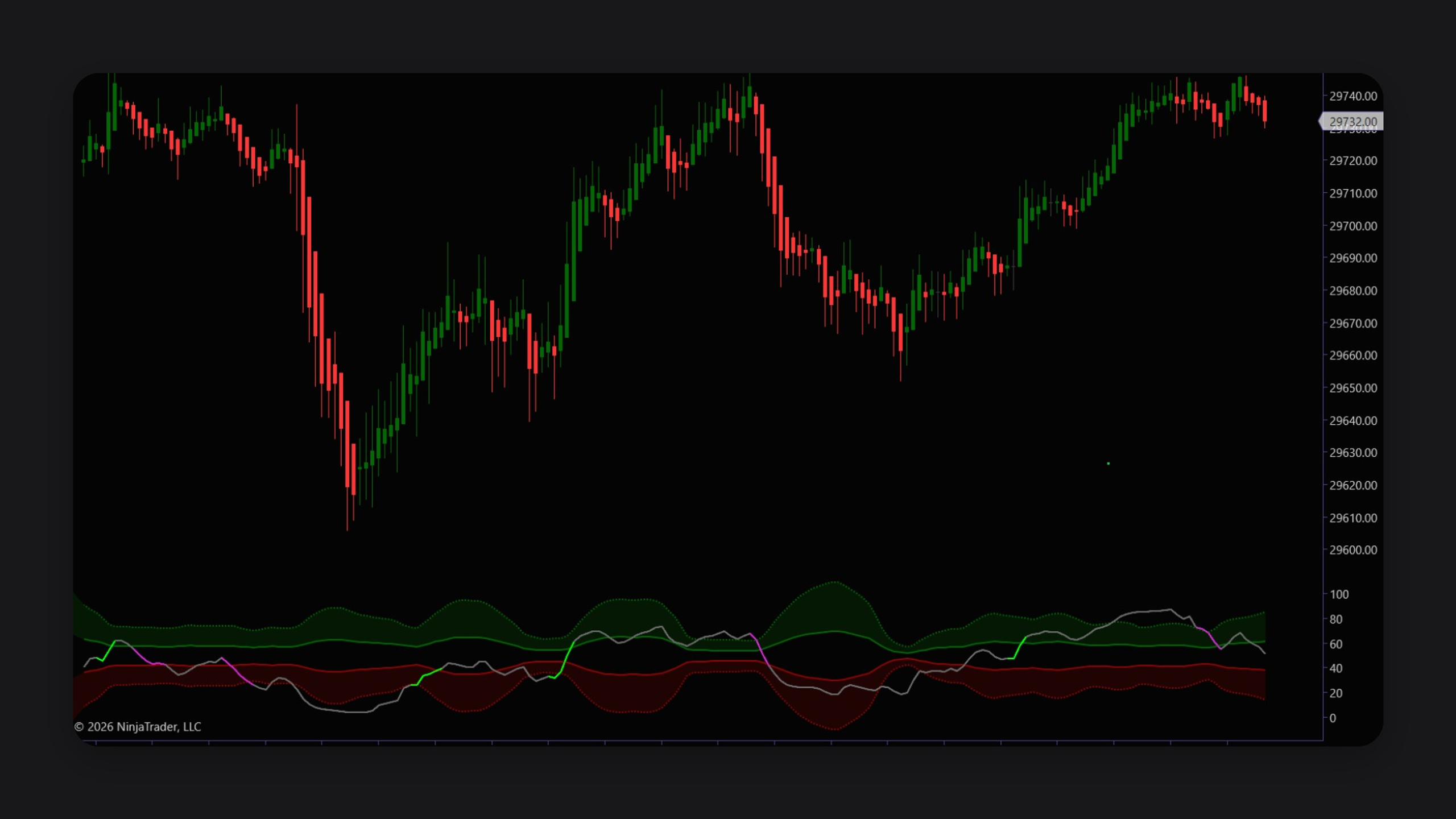This screenshot has height=819, width=1456.
Task: Click the 2026 NinjaTrader, LLC copyright text
Action: point(138,727)
